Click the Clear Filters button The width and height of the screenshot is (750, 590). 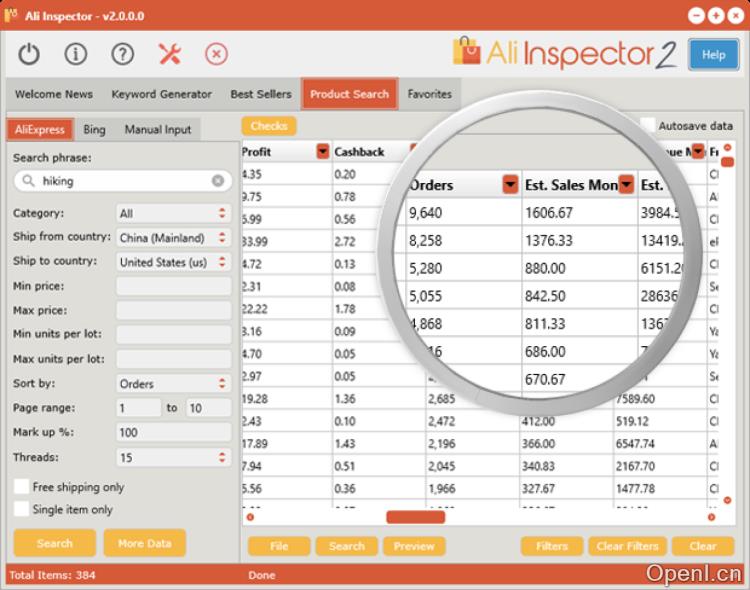[x=628, y=546]
